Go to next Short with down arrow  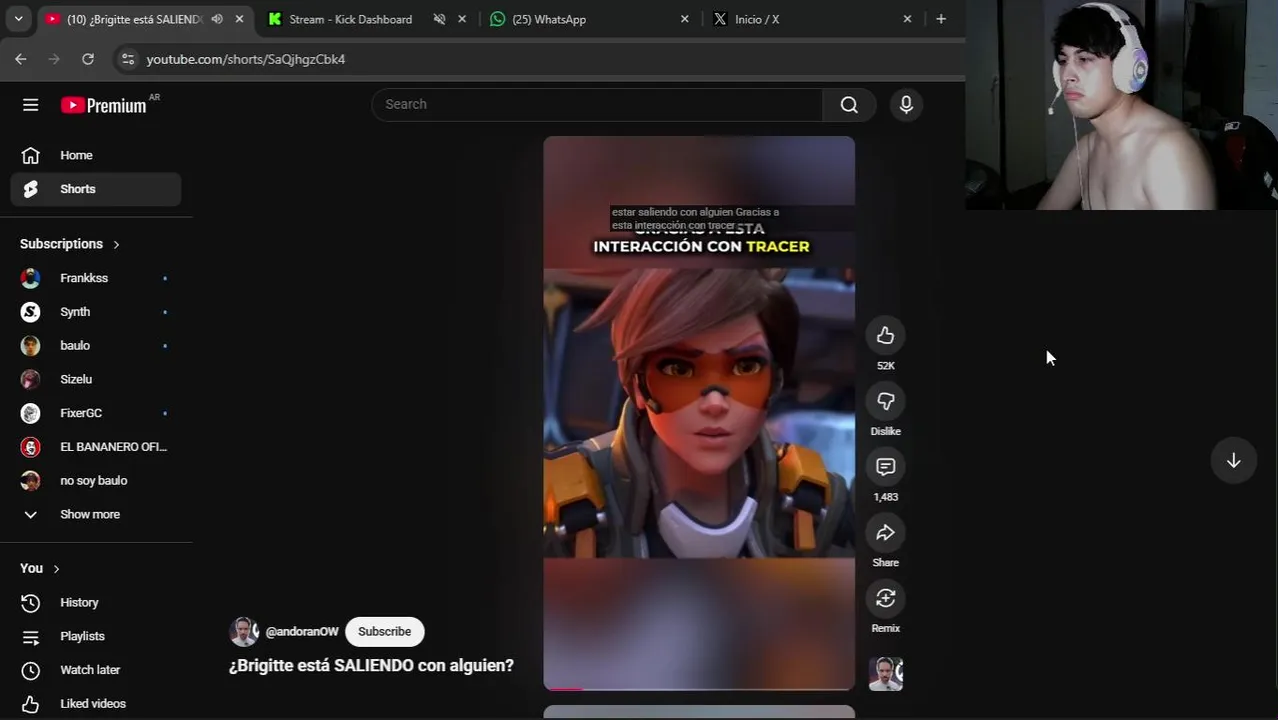tap(1233, 460)
